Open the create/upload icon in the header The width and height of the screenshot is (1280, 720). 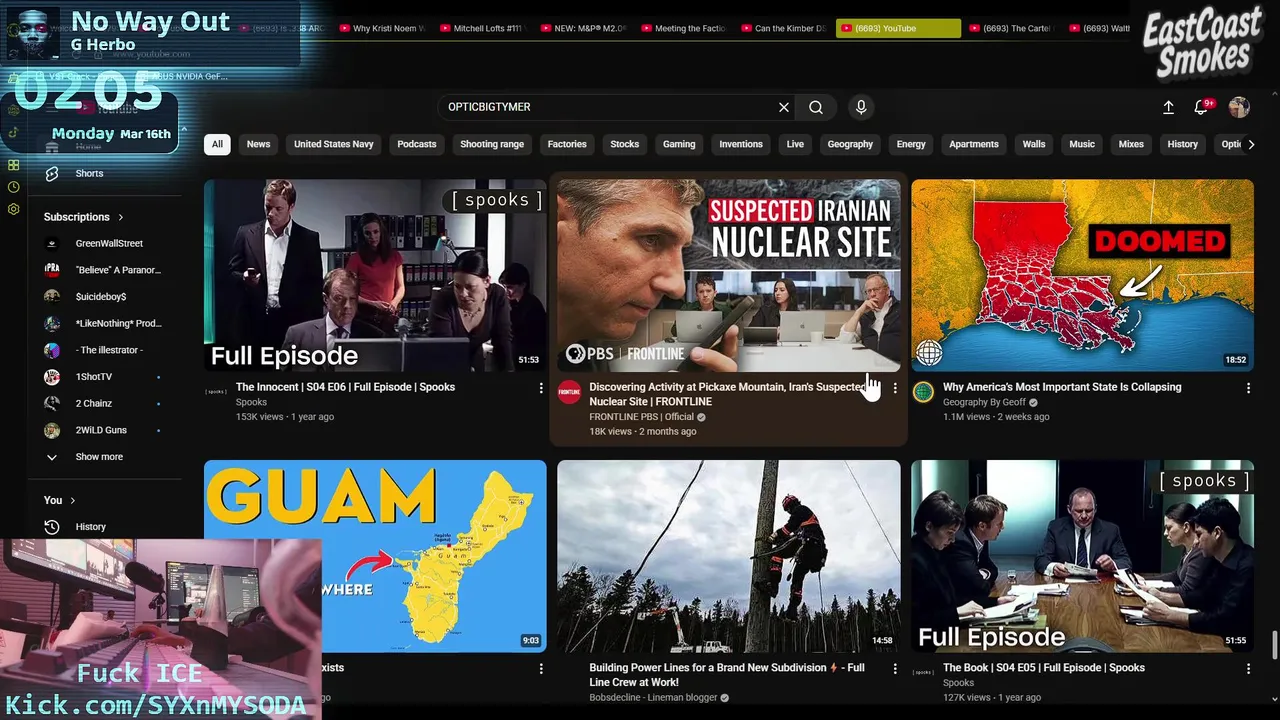tap(1168, 107)
